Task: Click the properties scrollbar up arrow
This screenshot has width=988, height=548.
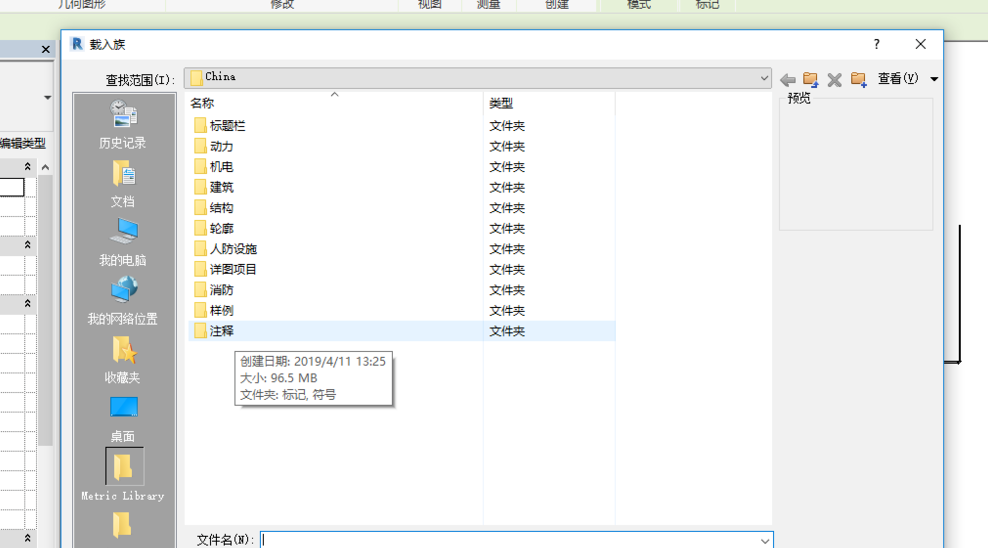Action: [45, 167]
